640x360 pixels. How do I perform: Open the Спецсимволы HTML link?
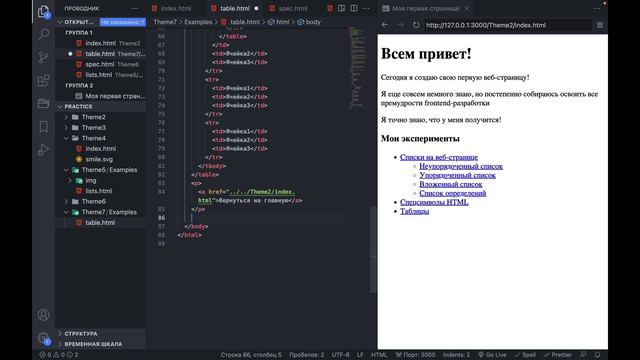click(x=434, y=202)
